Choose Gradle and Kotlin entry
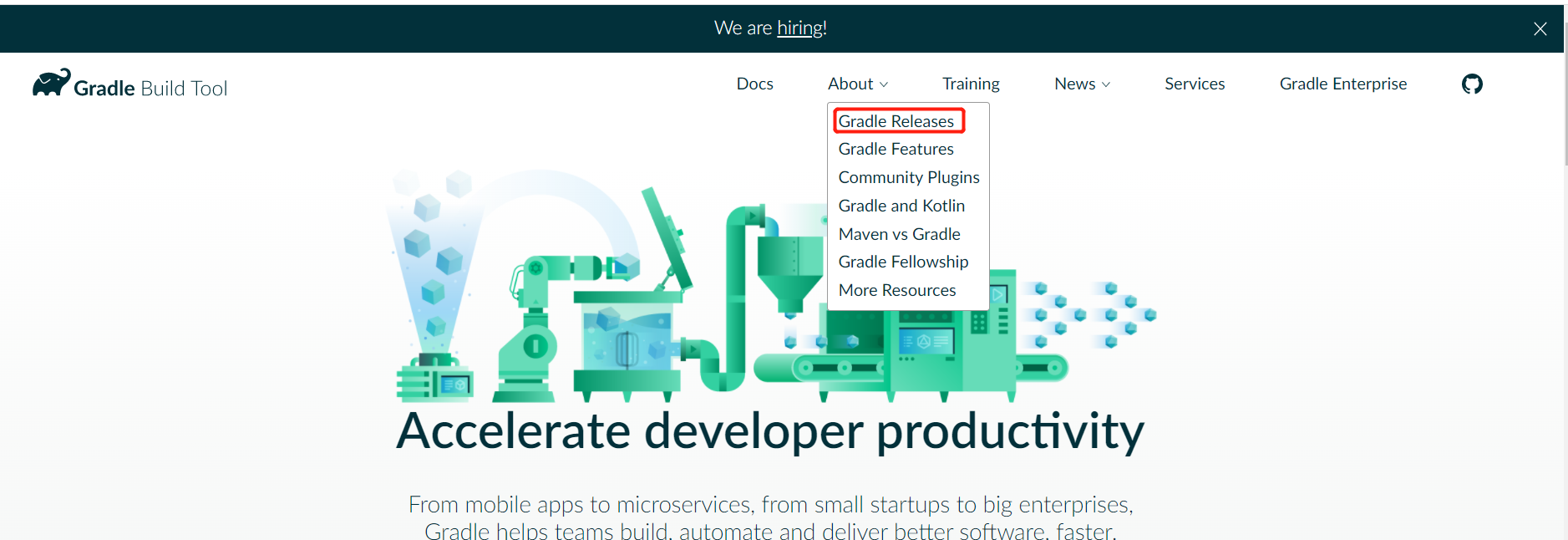The image size is (1568, 540). point(901,206)
